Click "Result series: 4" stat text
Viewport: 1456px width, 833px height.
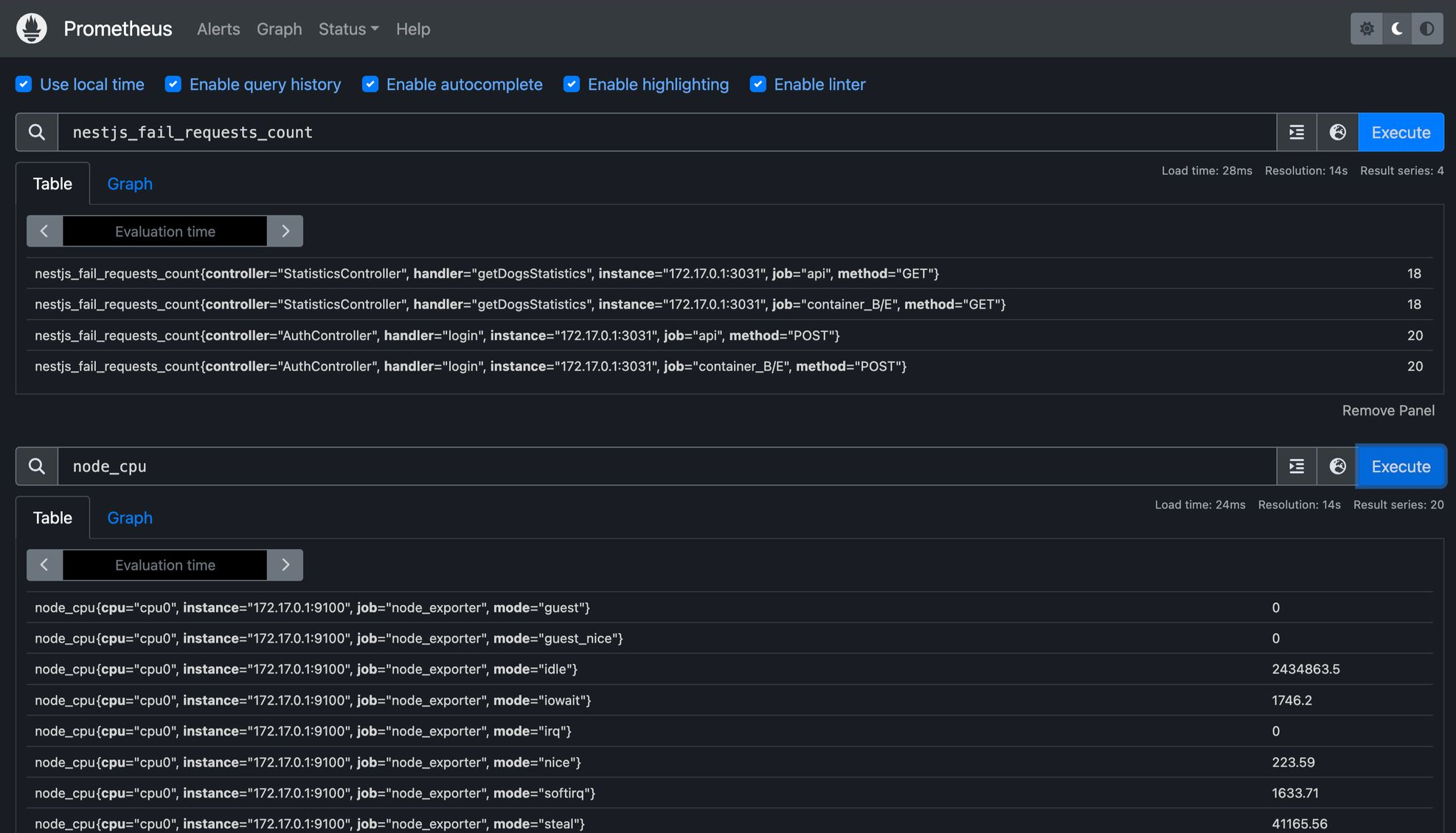pos(1401,170)
